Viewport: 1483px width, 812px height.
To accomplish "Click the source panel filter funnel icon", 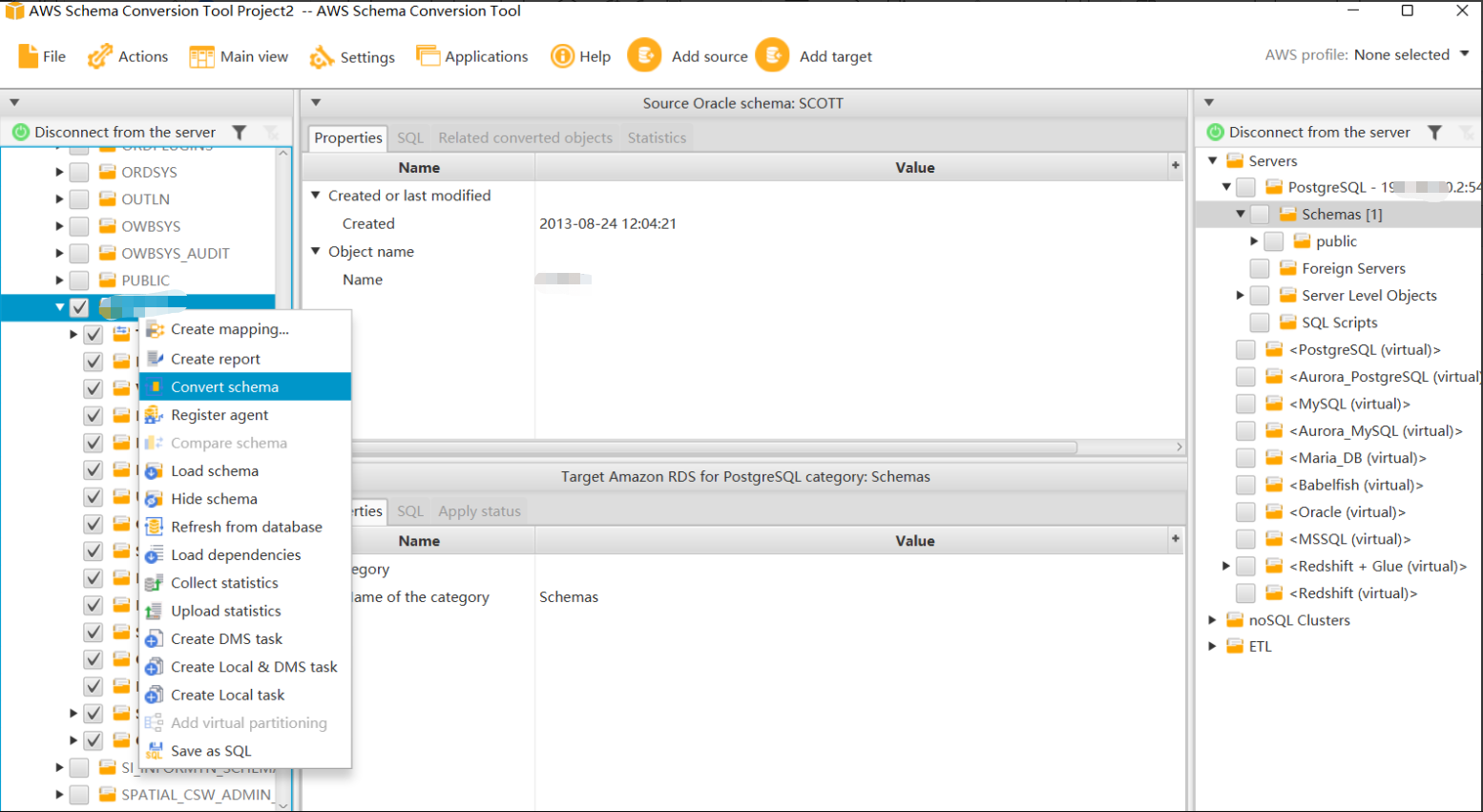I will [x=240, y=133].
